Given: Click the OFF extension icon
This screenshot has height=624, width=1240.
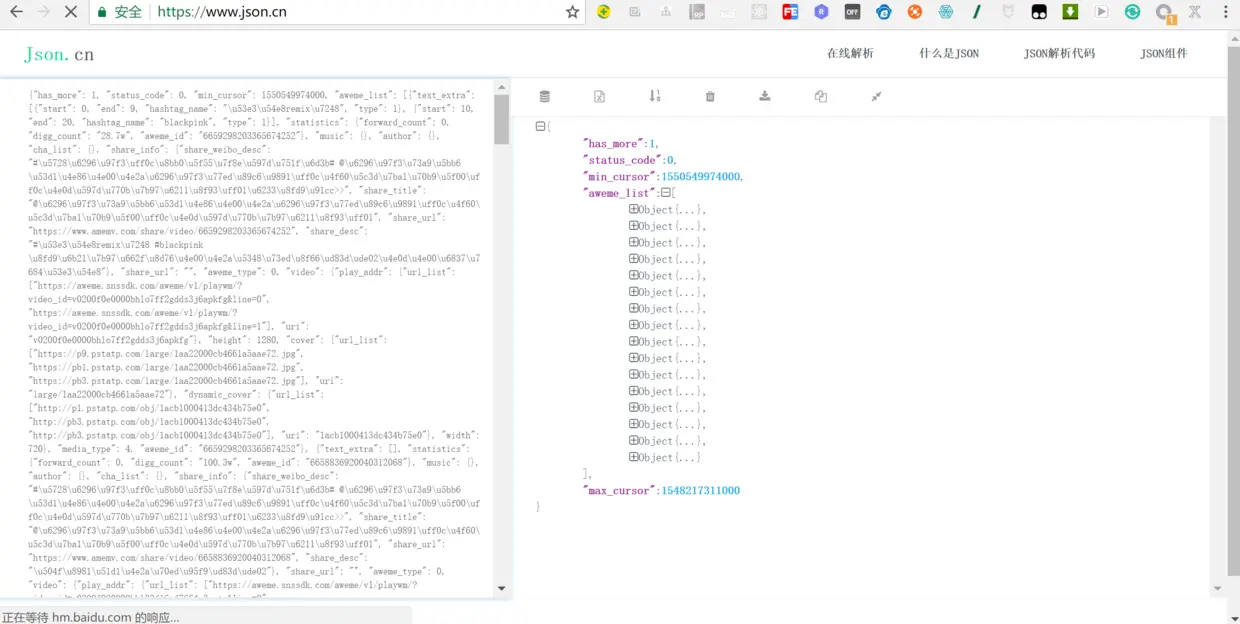Looking at the screenshot, I should pyautogui.click(x=852, y=12).
